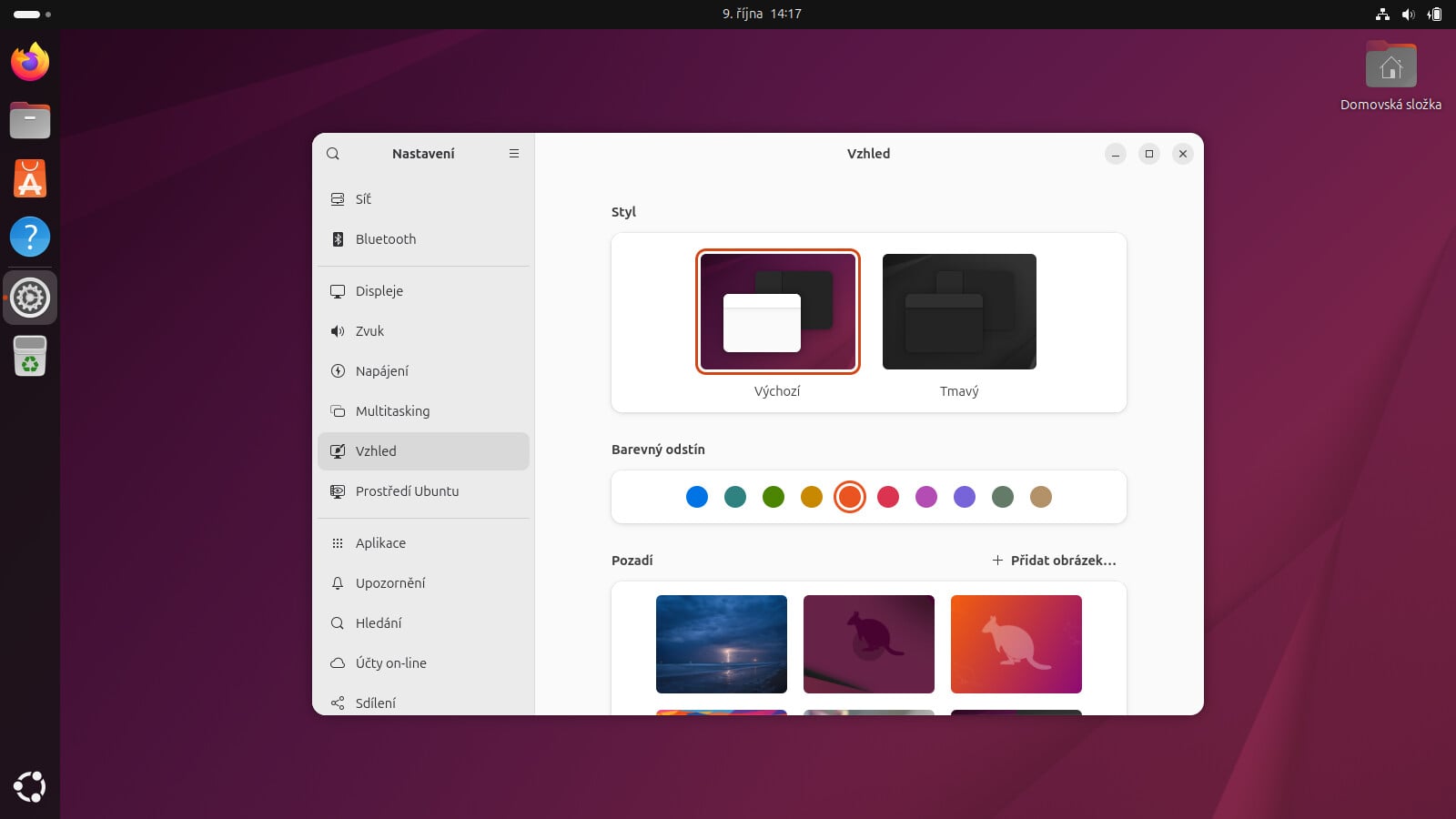The height and width of the screenshot is (819, 1456).
Task: Open the date and time calendar panel
Action: click(x=762, y=14)
